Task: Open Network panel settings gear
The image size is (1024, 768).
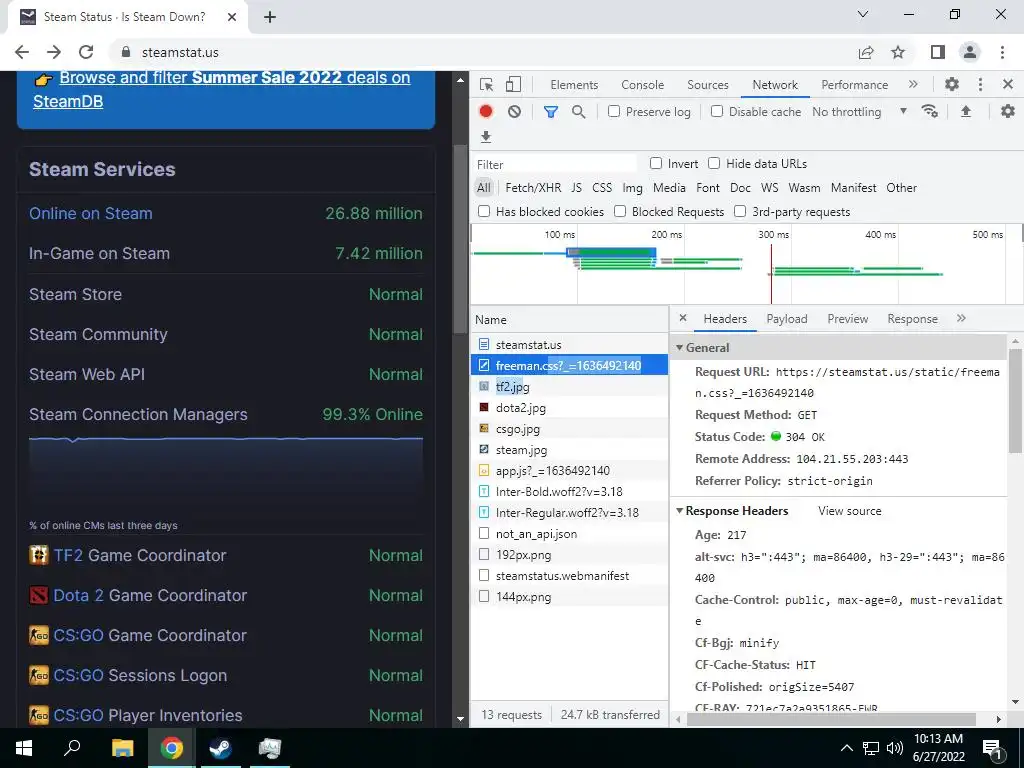Action: click(1008, 112)
